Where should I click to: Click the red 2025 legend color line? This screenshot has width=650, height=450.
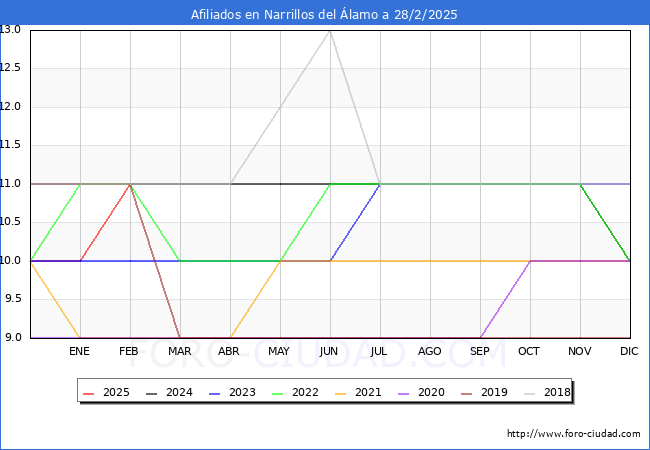click(x=89, y=393)
